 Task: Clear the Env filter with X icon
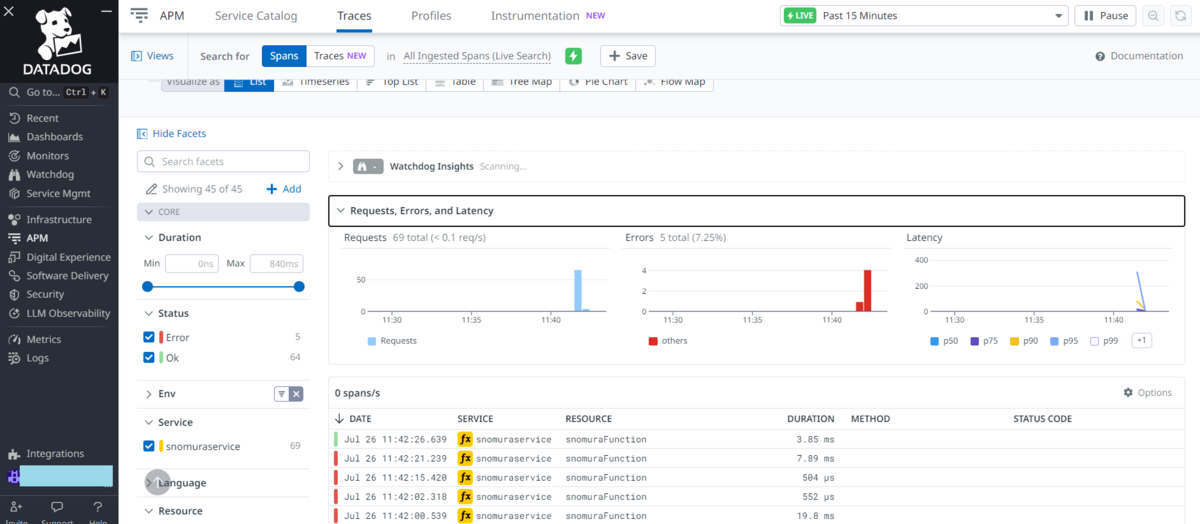pyautogui.click(x=296, y=394)
